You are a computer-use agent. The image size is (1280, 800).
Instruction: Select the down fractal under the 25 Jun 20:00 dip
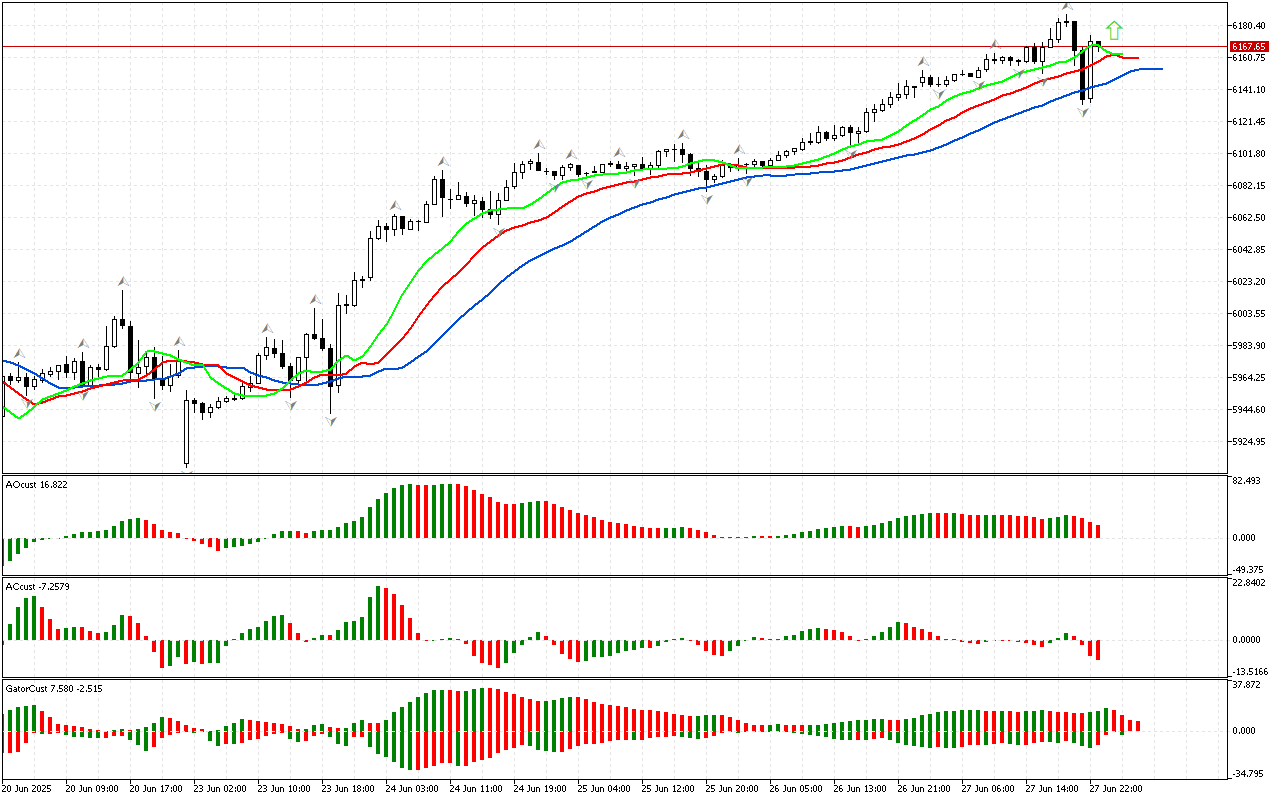click(707, 199)
